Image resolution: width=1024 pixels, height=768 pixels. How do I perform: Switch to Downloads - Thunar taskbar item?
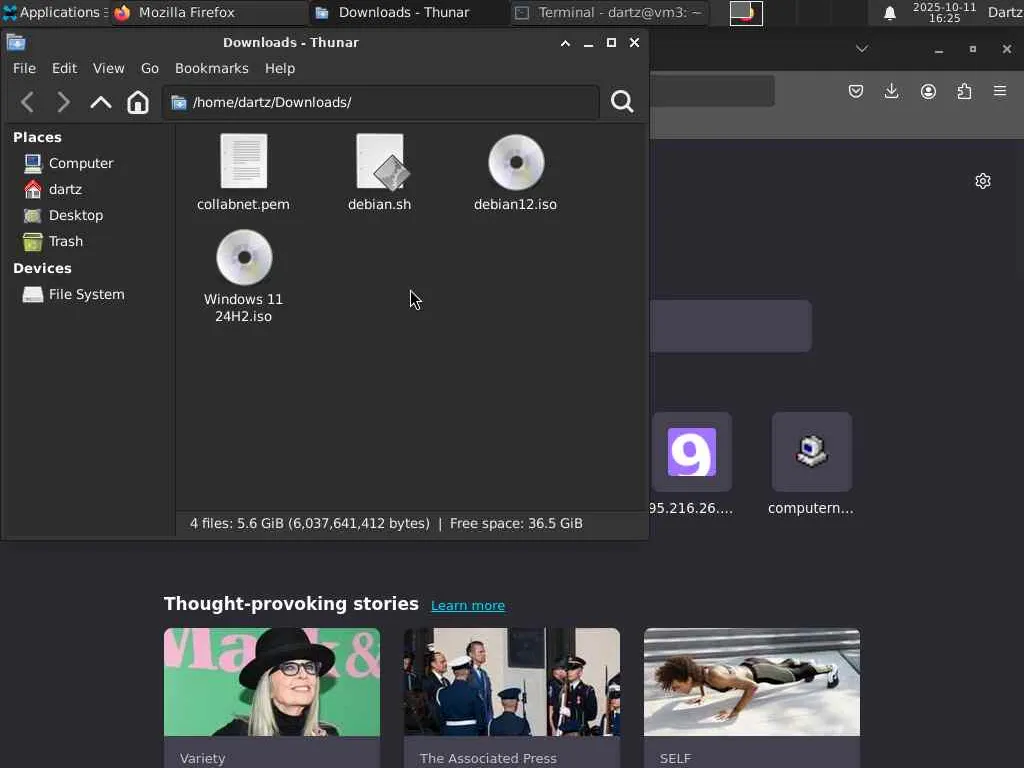click(409, 12)
